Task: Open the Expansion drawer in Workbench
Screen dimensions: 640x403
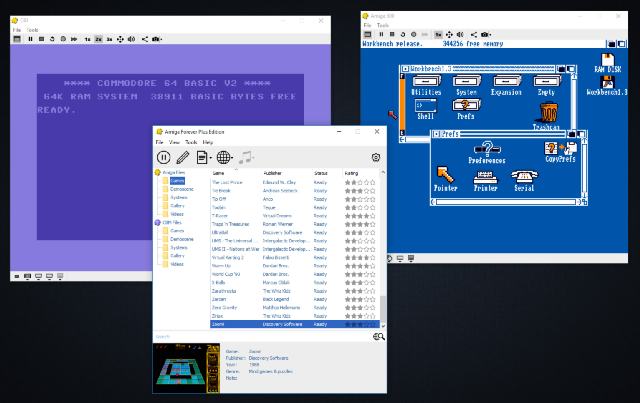Action: tap(506, 85)
